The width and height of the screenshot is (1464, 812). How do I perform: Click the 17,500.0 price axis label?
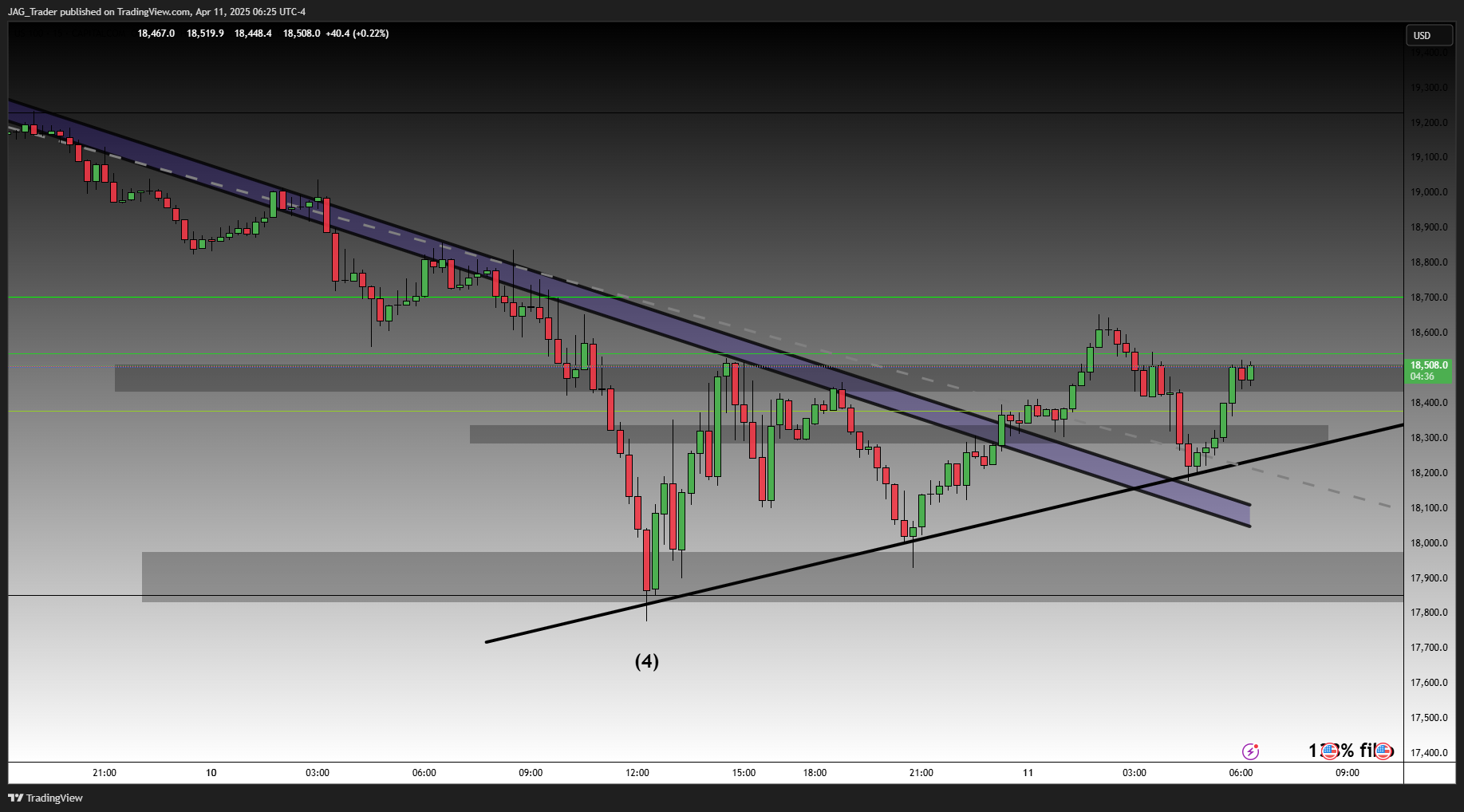pyautogui.click(x=1429, y=718)
